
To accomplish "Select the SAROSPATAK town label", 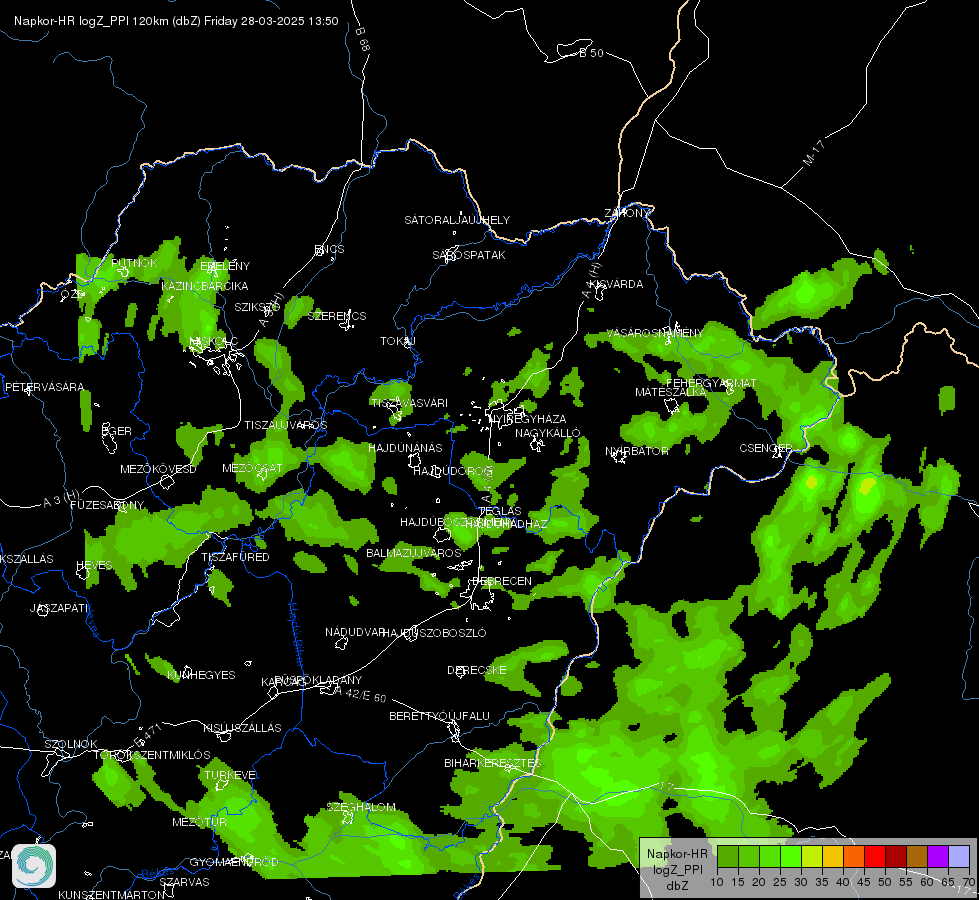I will [x=469, y=255].
